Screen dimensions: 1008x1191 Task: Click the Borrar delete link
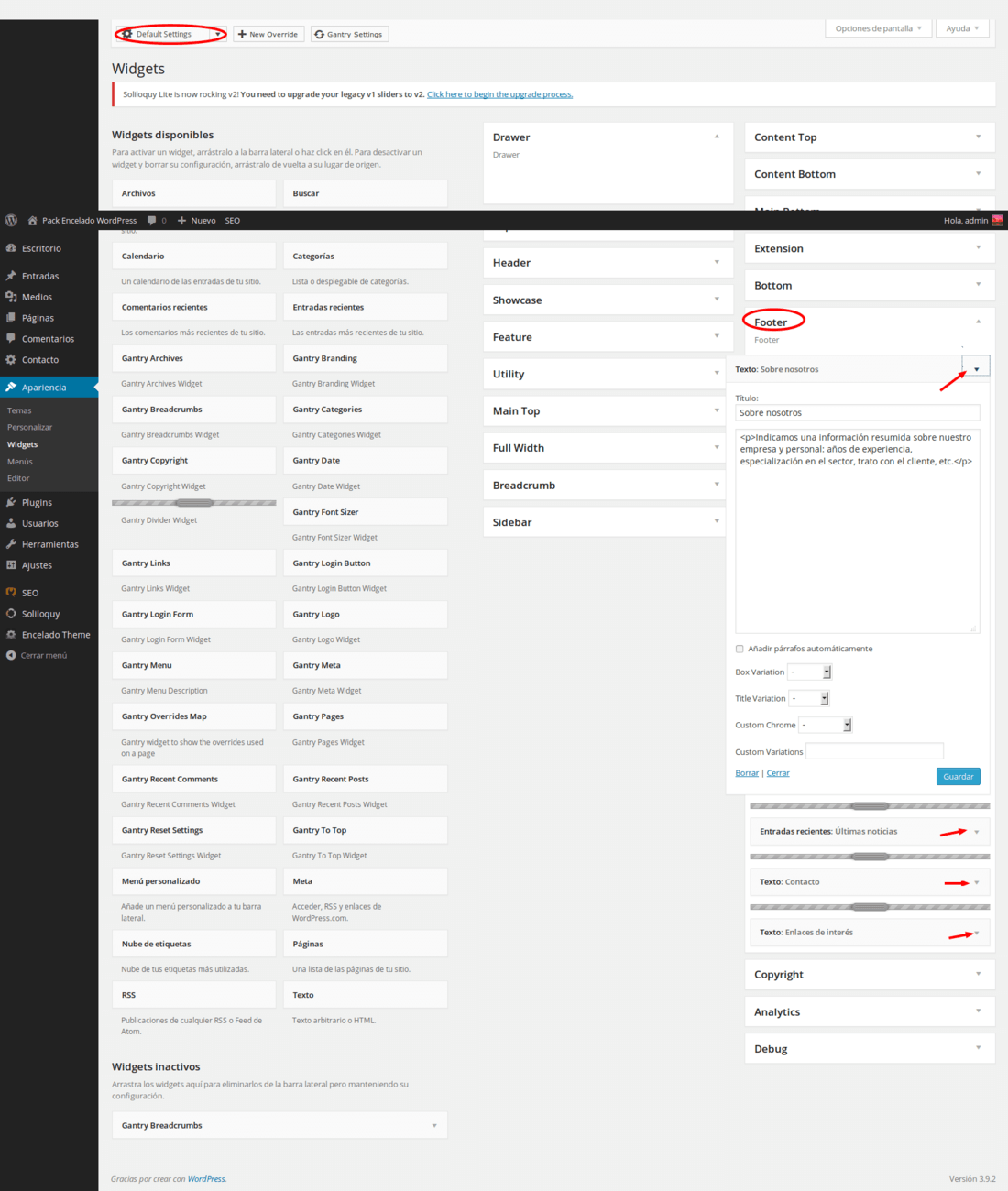click(x=747, y=772)
